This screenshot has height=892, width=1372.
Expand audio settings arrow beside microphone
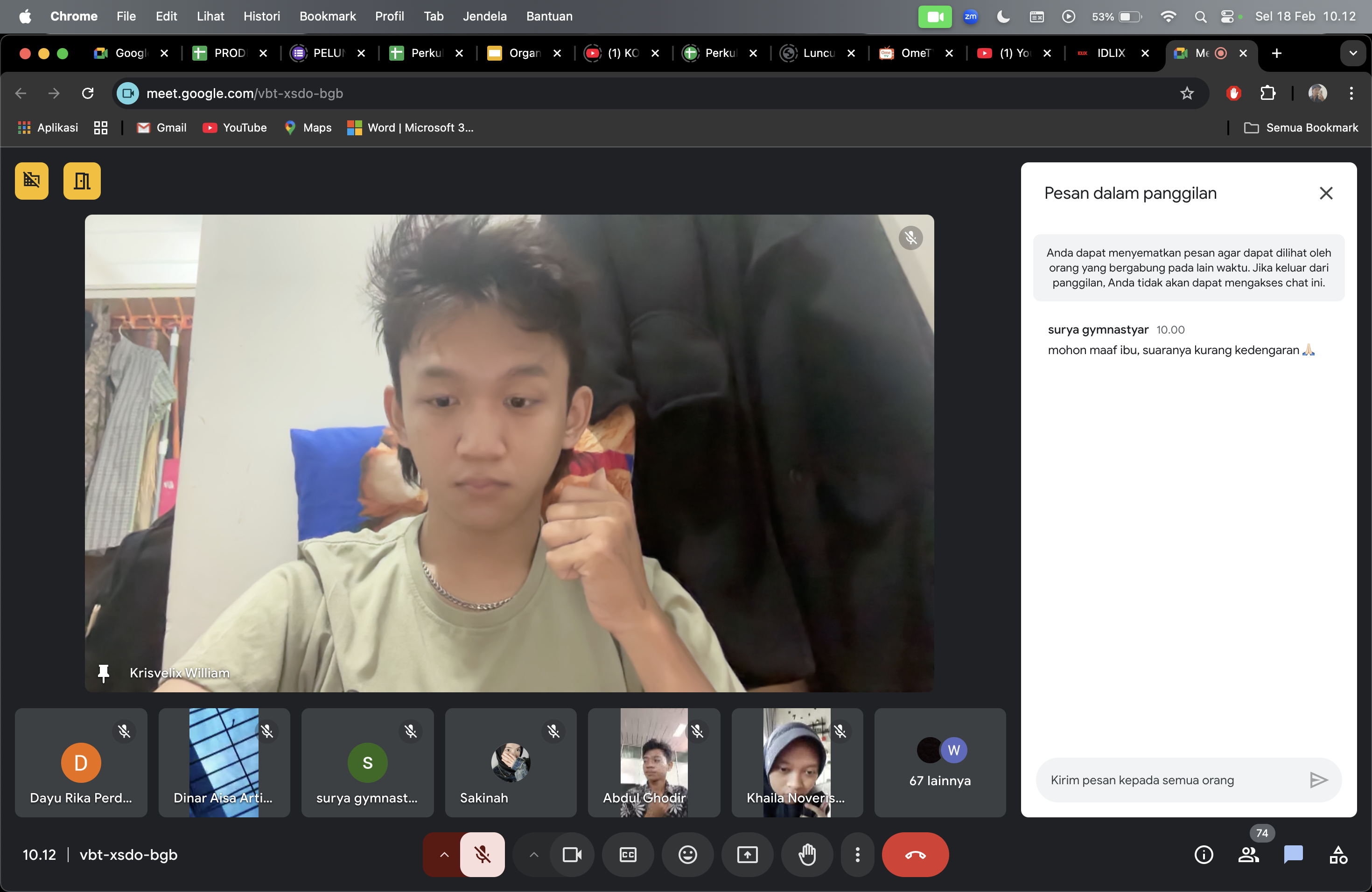tap(444, 855)
